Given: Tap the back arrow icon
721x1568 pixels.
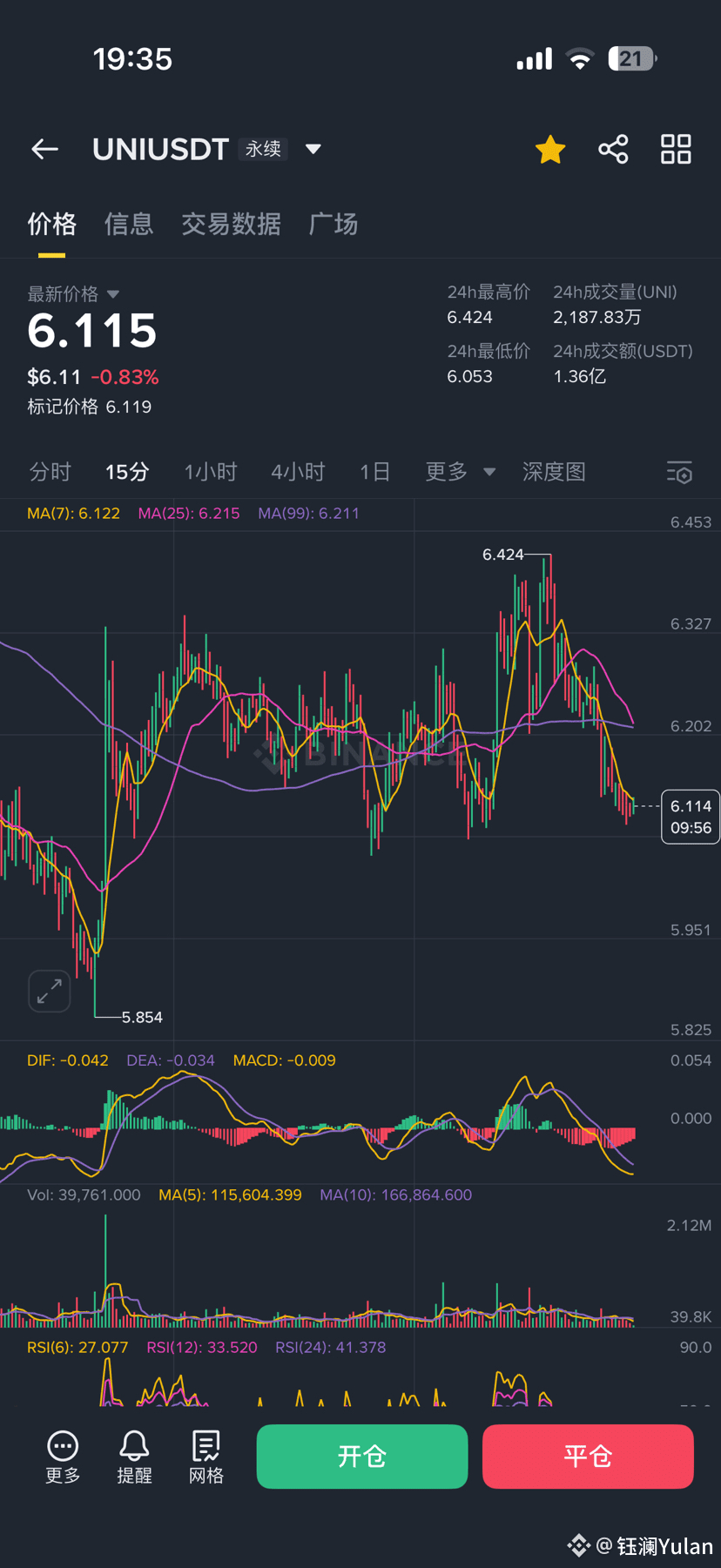Looking at the screenshot, I should coord(45,150).
